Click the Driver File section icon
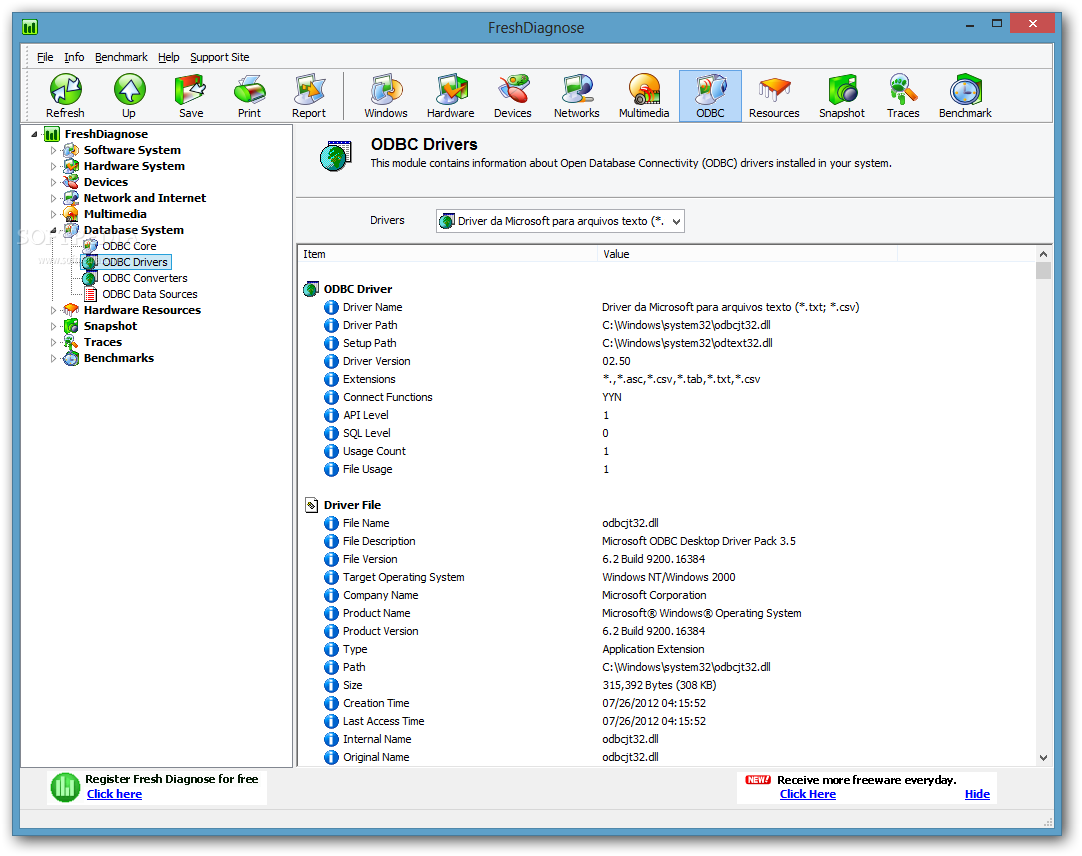 coord(311,505)
